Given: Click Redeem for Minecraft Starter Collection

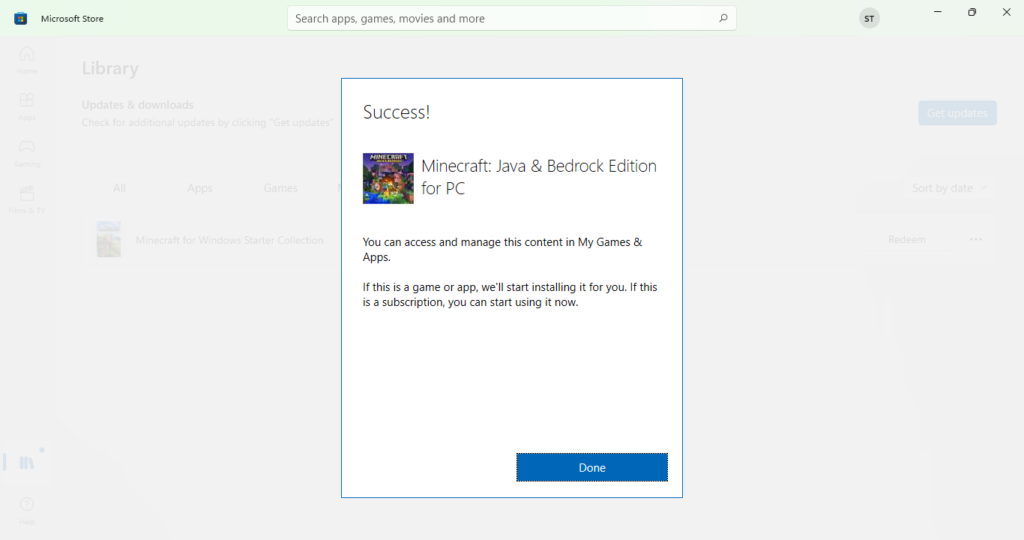Looking at the screenshot, I should (x=907, y=240).
